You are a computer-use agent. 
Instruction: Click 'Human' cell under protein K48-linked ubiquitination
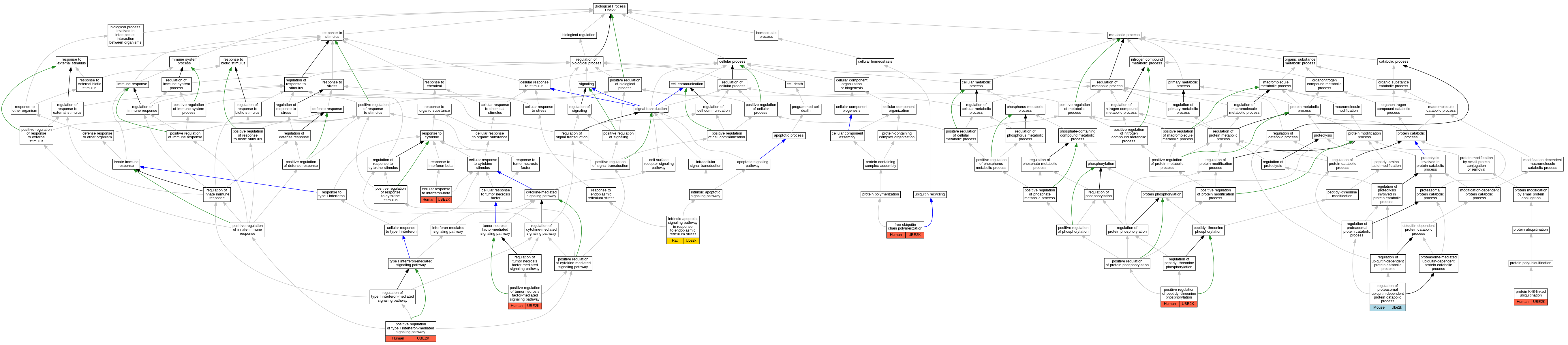pos(1522,302)
